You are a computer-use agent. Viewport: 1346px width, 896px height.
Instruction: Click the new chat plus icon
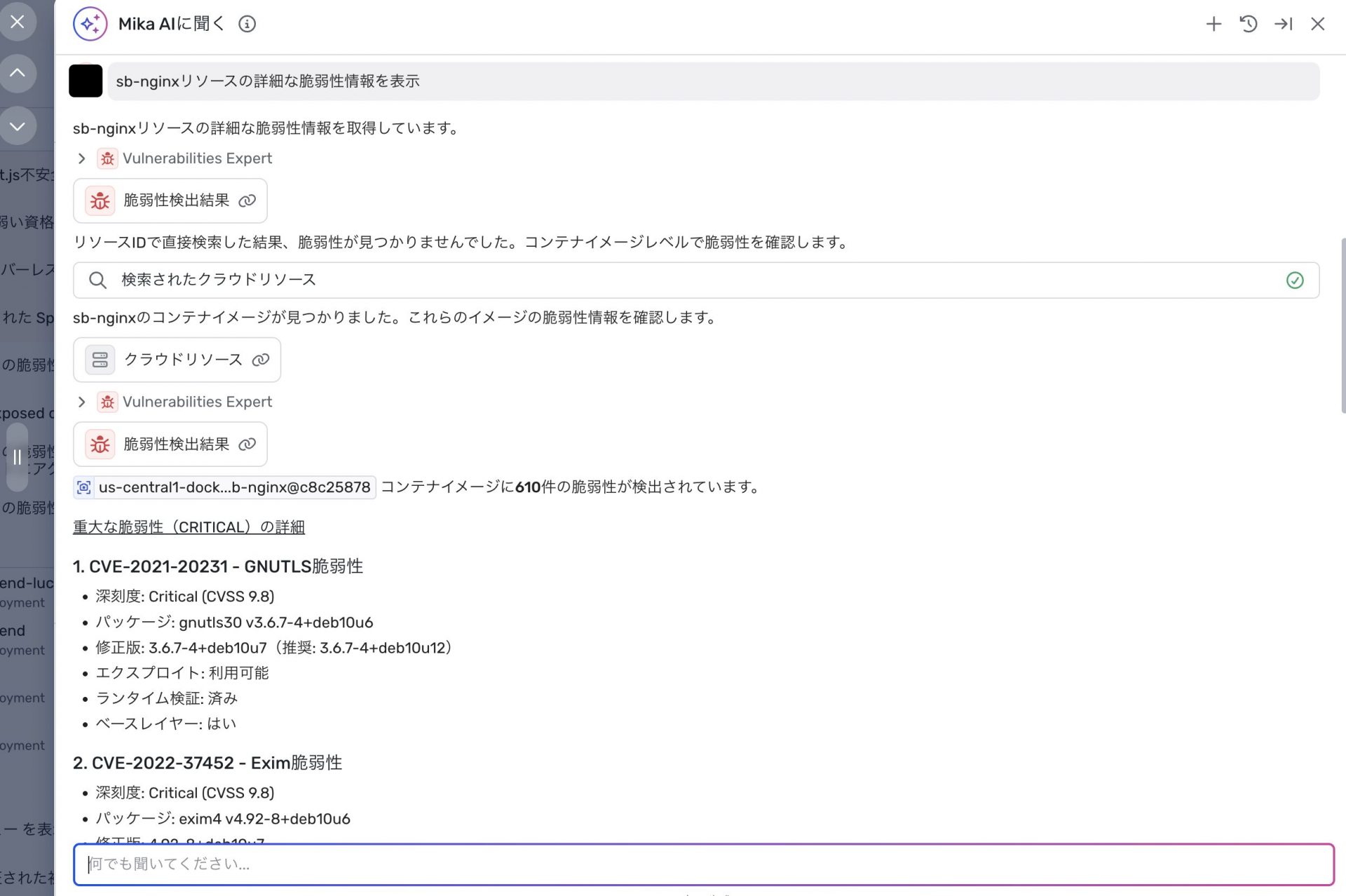(1214, 24)
